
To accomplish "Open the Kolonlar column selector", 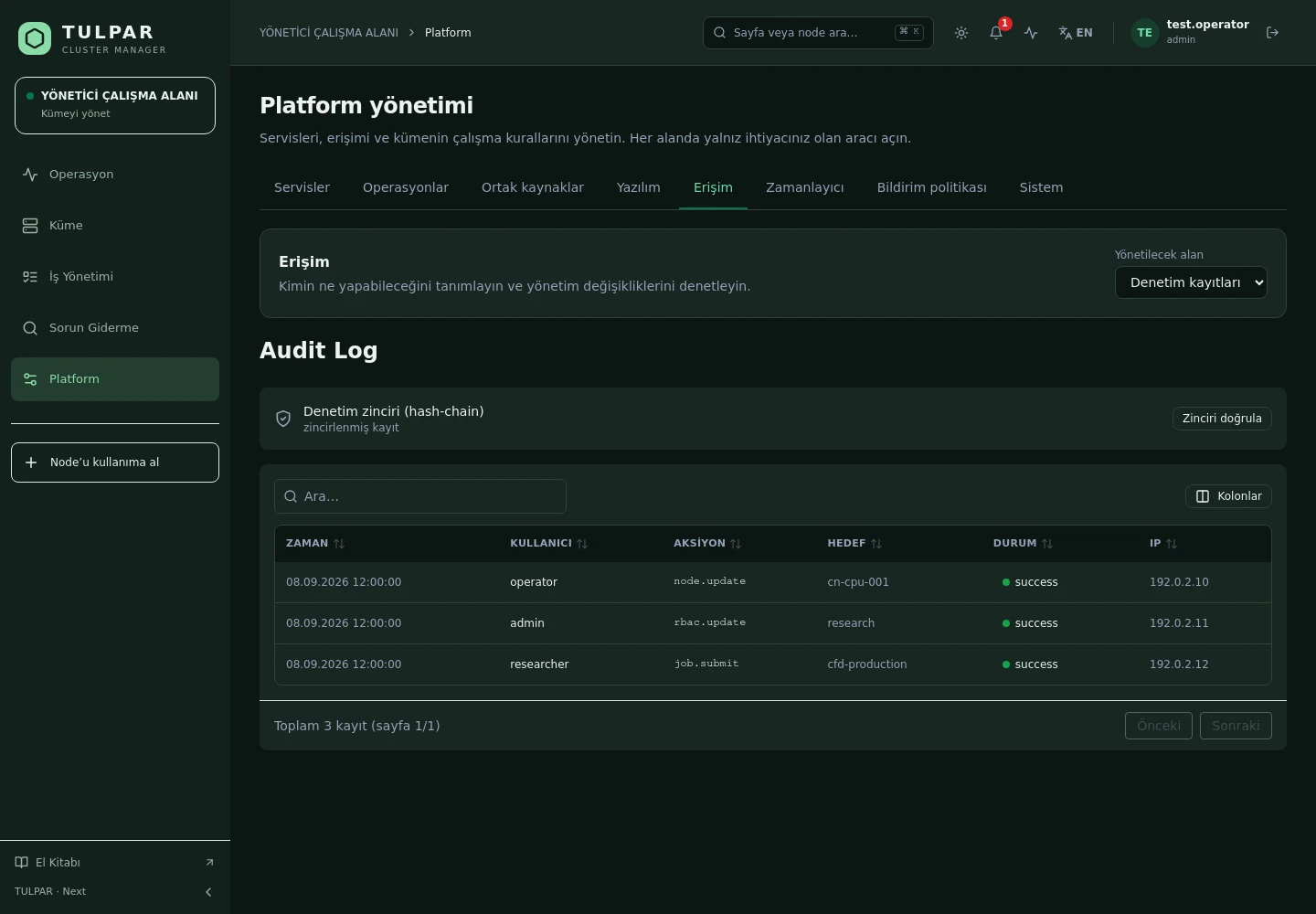I will (x=1228, y=496).
